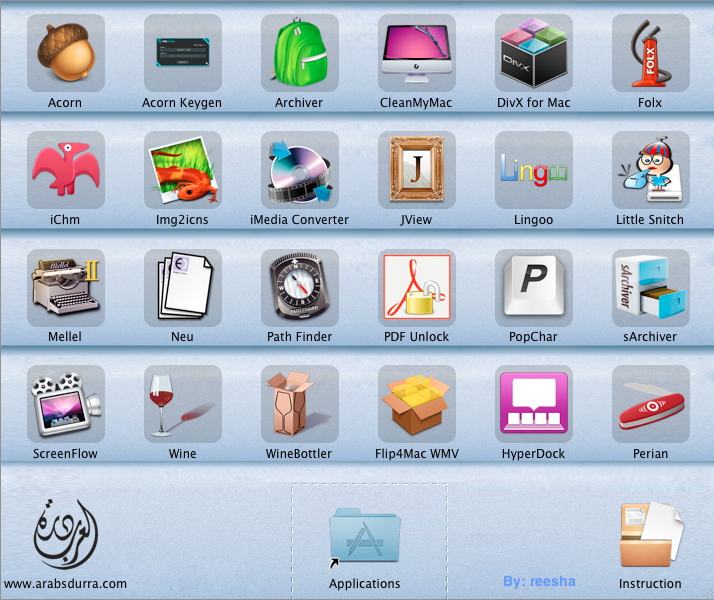Image resolution: width=714 pixels, height=600 pixels.
Task: Click the Folx pump icon
Action: click(651, 53)
